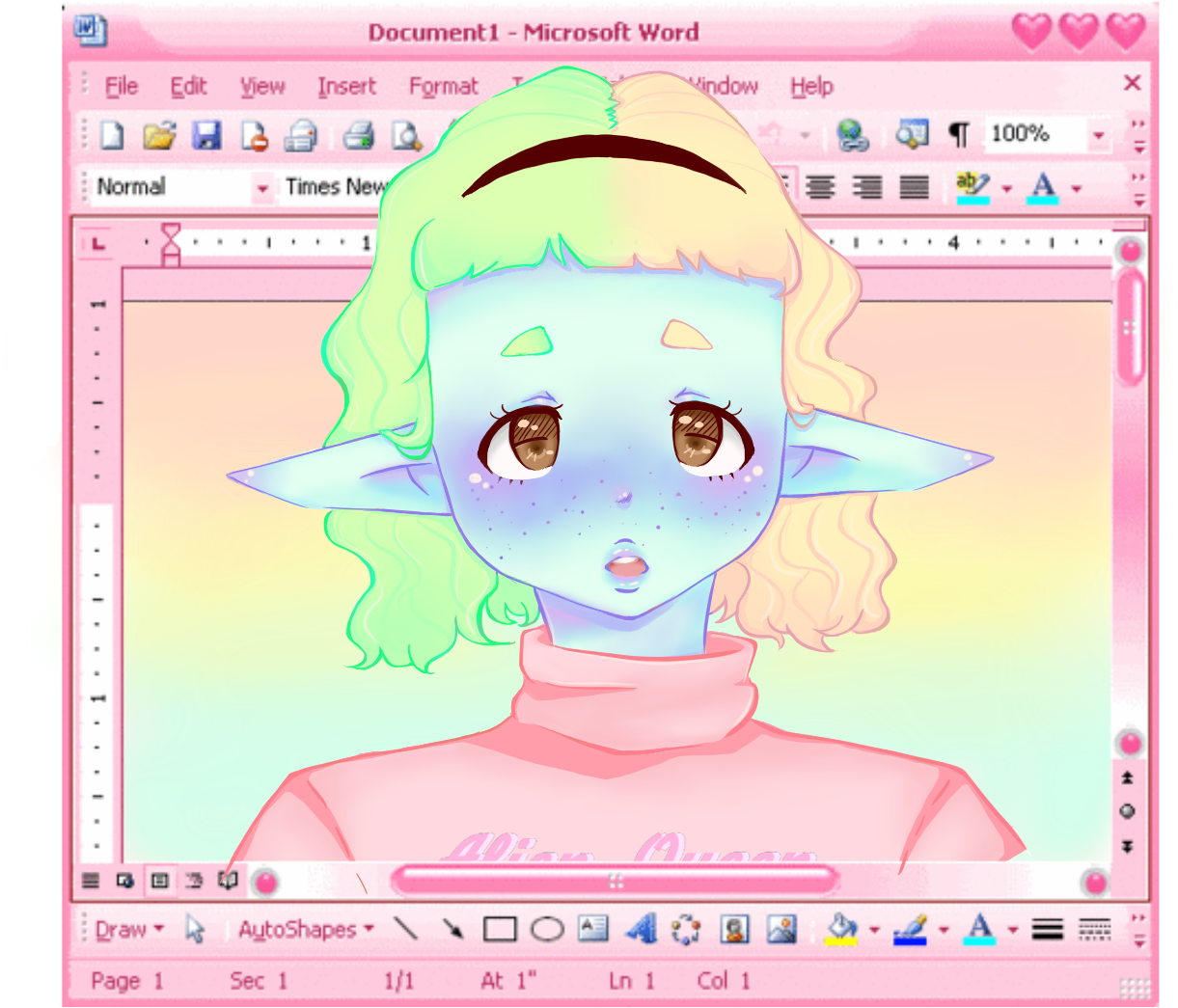Select the Line drawing tool
This screenshot has height=1008, width=1178.
click(405, 929)
